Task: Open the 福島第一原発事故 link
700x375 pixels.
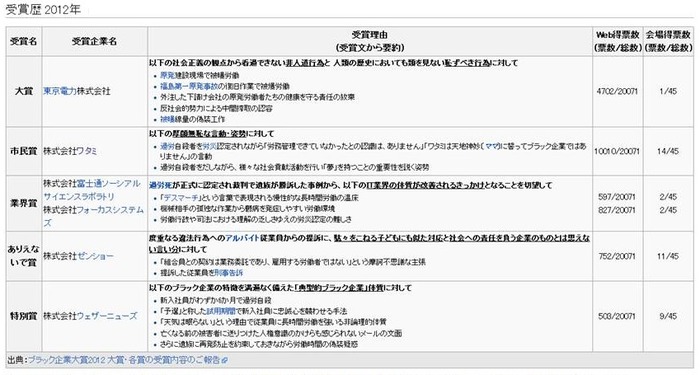Action: 189,86
